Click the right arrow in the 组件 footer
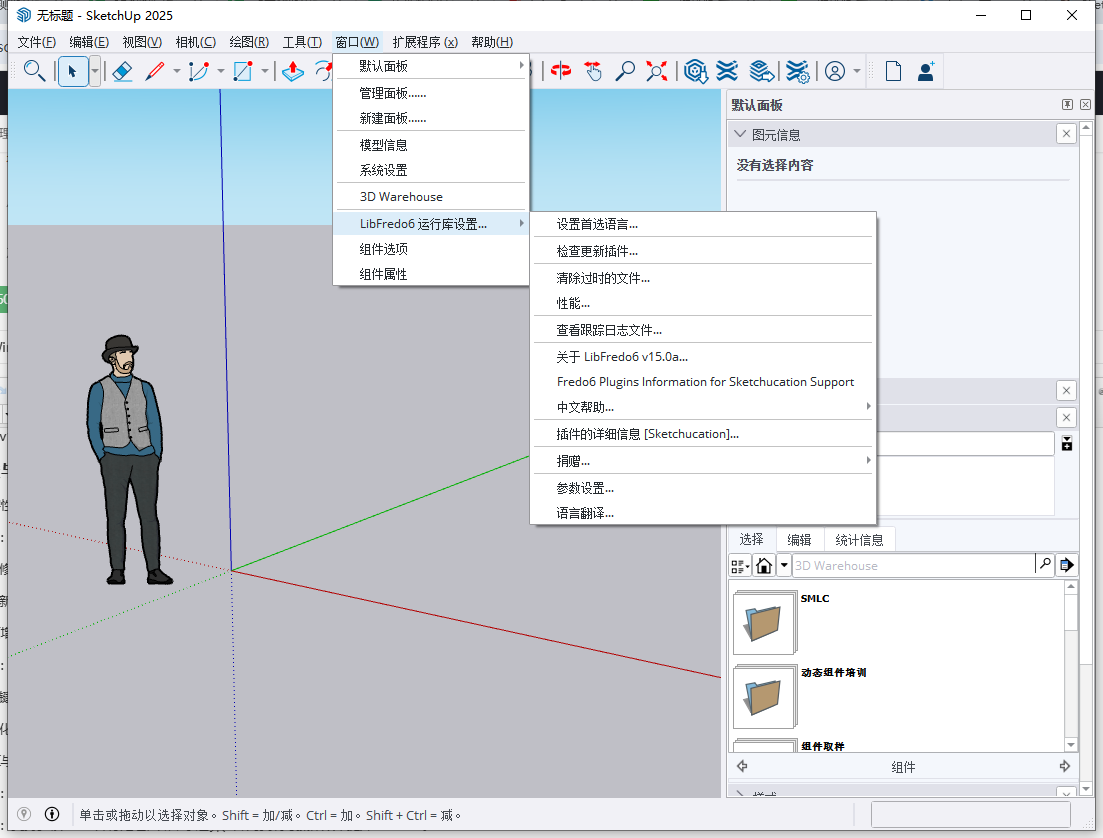Image resolution: width=1103 pixels, height=838 pixels. (1064, 766)
